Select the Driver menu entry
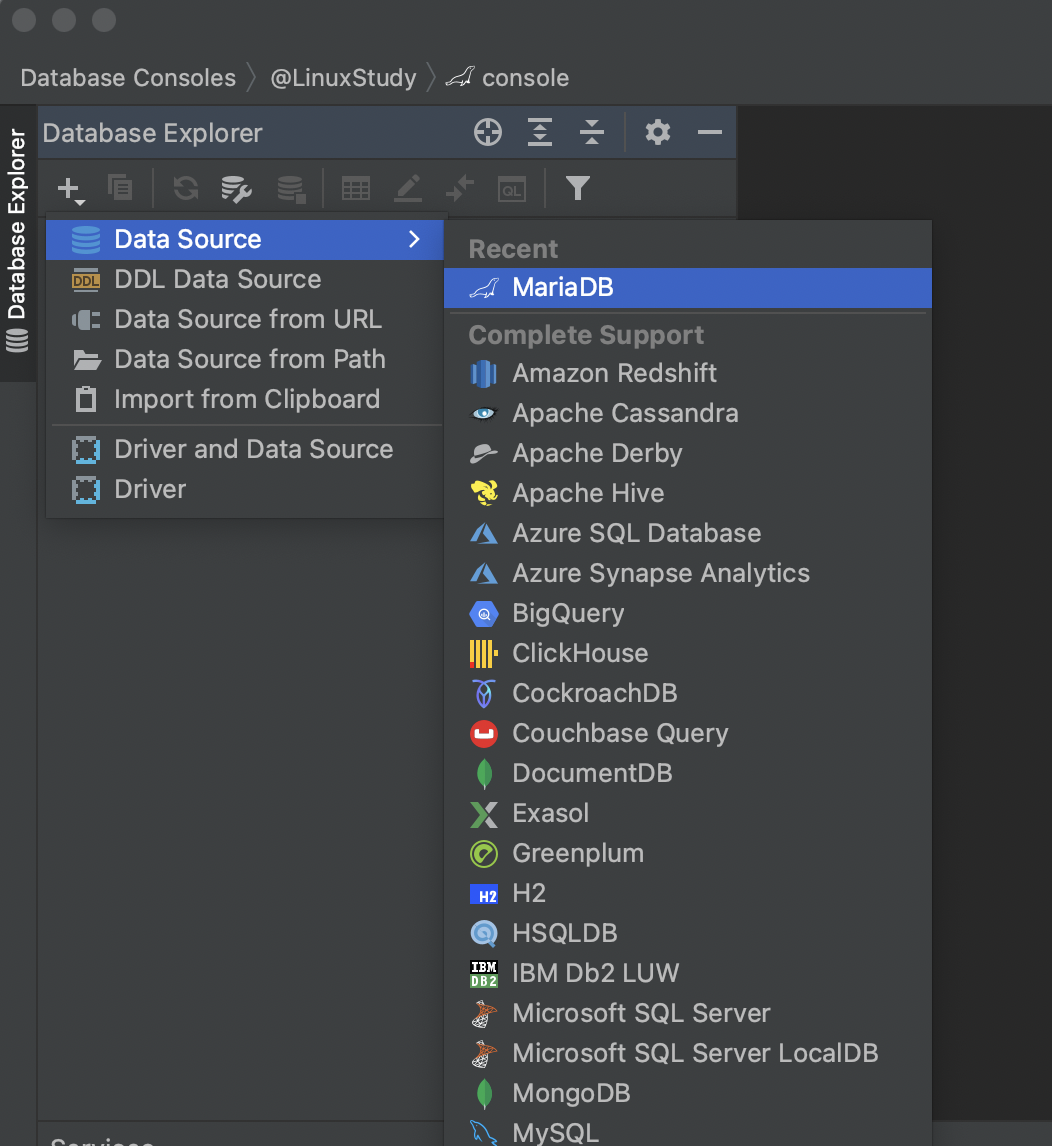Viewport: 1052px width, 1146px height. (x=245, y=490)
